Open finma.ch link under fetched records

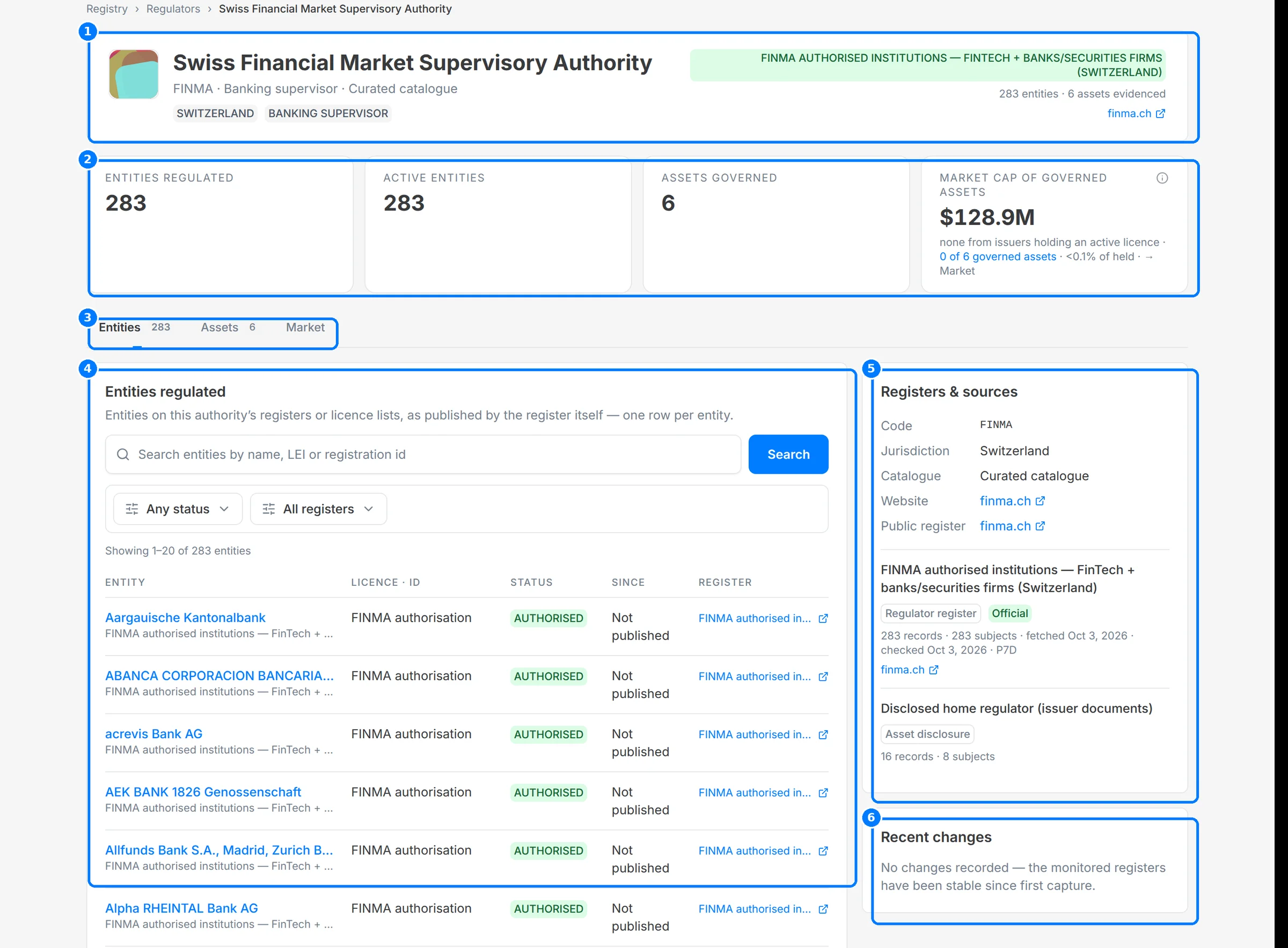[x=909, y=670]
